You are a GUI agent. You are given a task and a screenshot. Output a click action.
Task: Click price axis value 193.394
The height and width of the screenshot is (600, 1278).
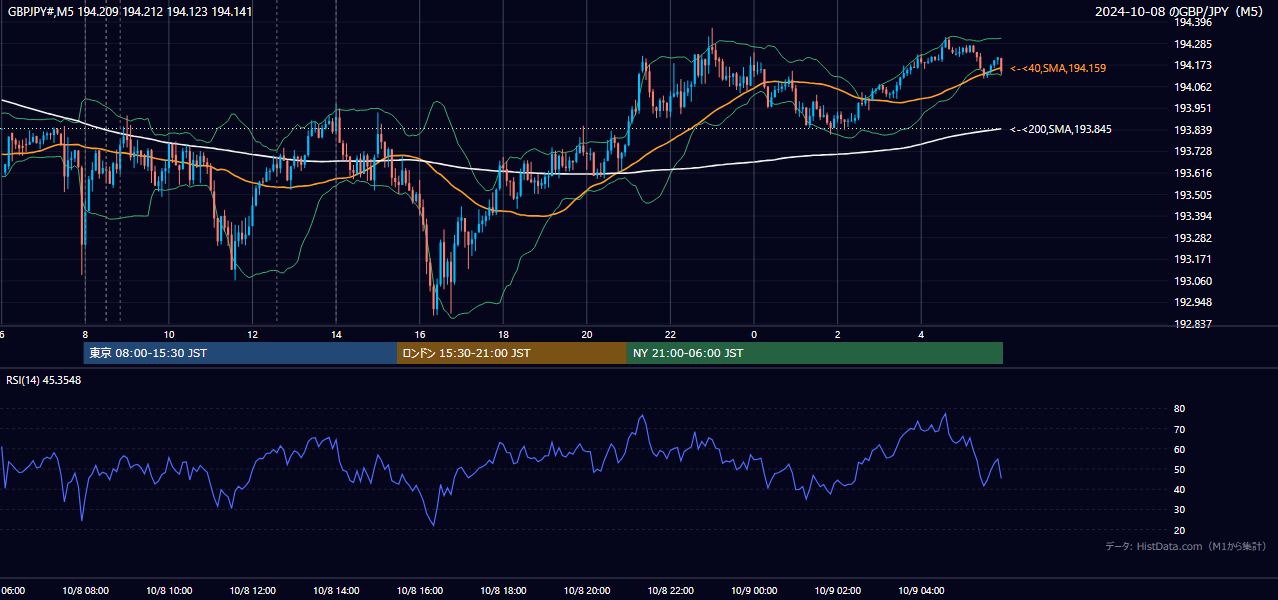1192,216
